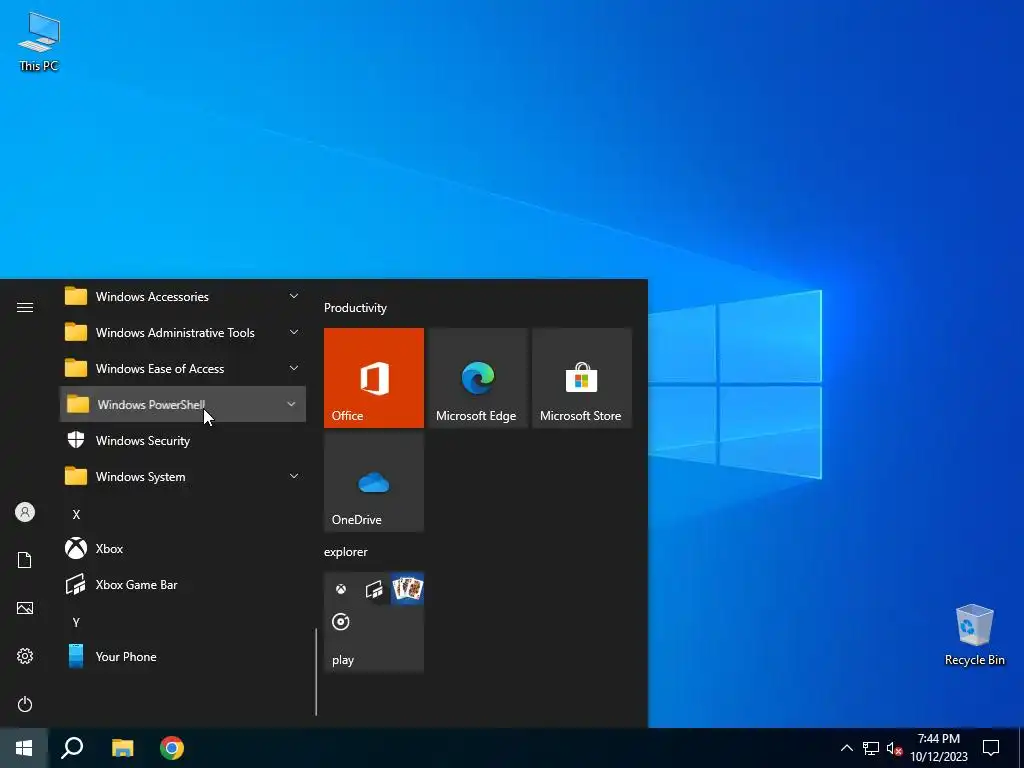The width and height of the screenshot is (1024, 768).
Task: Click the Game Bar icon in play folder
Action: [x=374, y=590]
